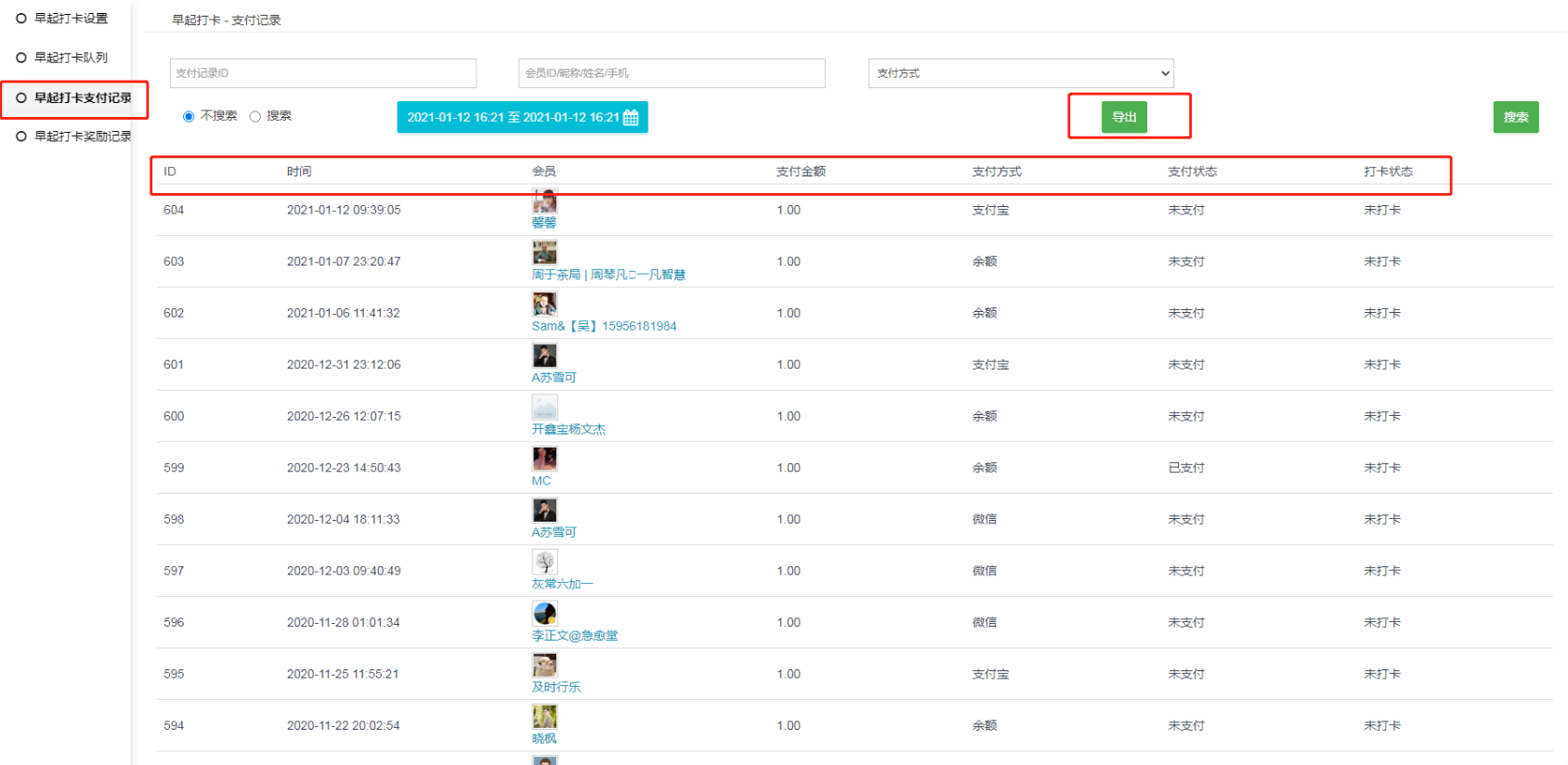Select the 搜索 radio button

[x=255, y=116]
